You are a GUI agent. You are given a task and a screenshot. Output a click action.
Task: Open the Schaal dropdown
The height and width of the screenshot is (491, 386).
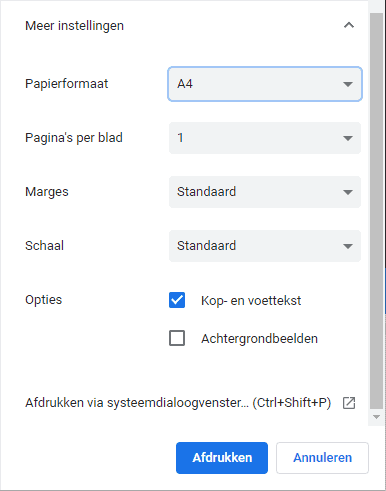tap(265, 246)
